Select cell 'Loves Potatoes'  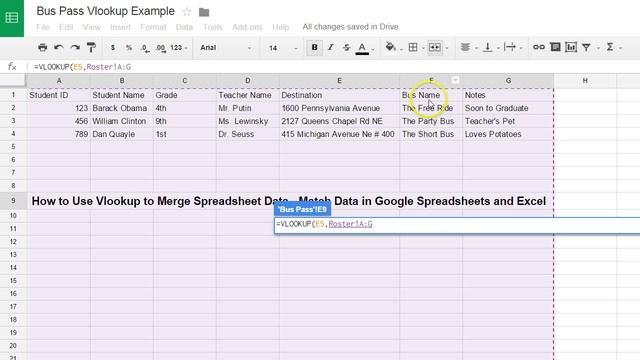[x=508, y=134]
